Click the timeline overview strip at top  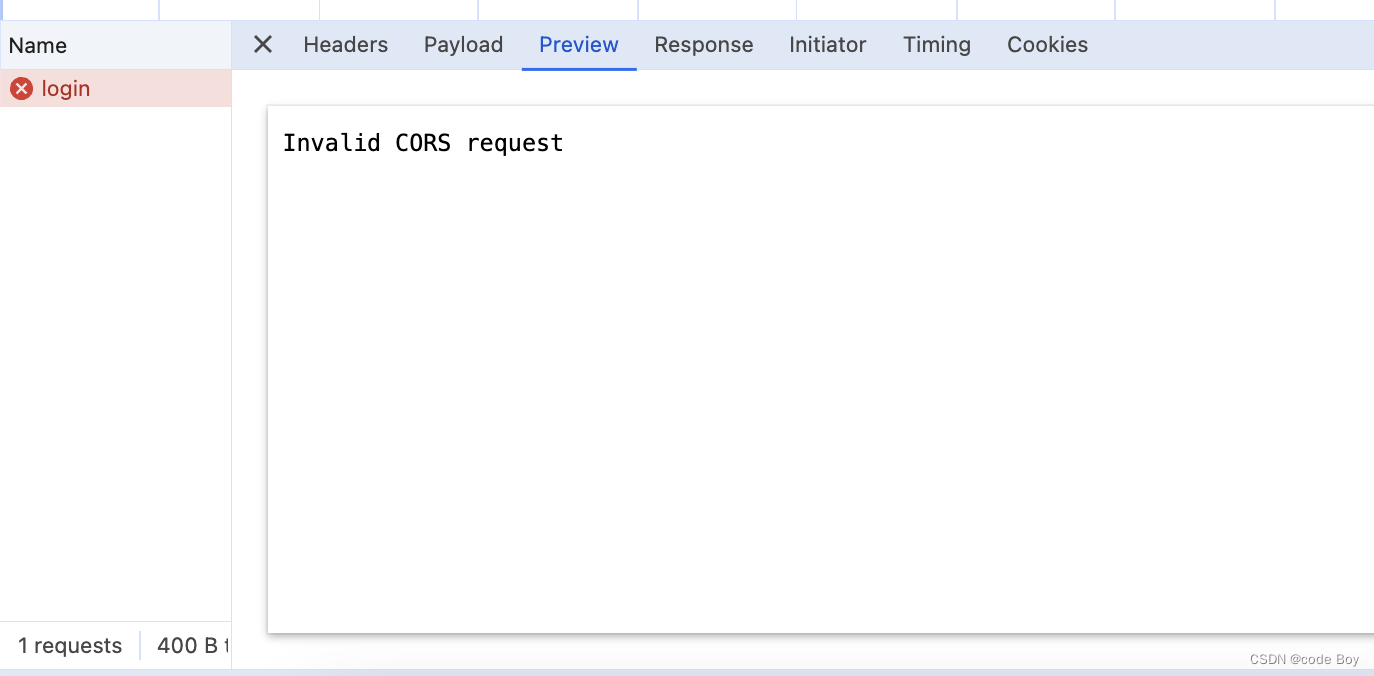(687, 10)
